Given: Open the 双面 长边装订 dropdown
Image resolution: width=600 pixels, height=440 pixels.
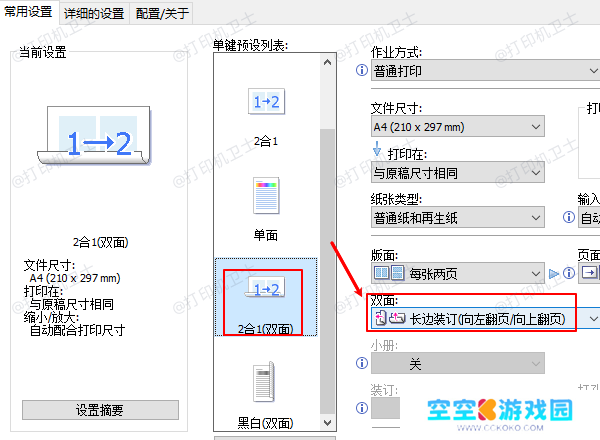Looking at the screenshot, I should pyautogui.click(x=485, y=318).
